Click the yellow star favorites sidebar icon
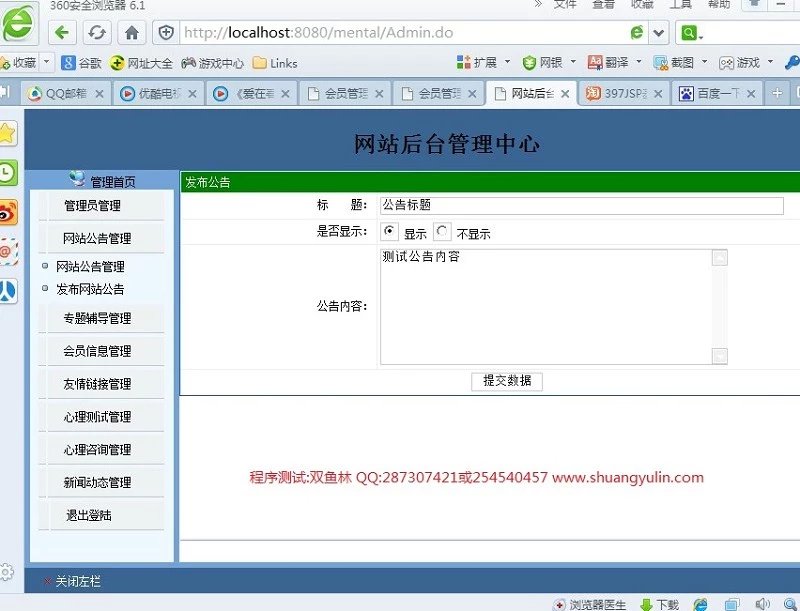This screenshot has width=800, height=611. click(7, 133)
